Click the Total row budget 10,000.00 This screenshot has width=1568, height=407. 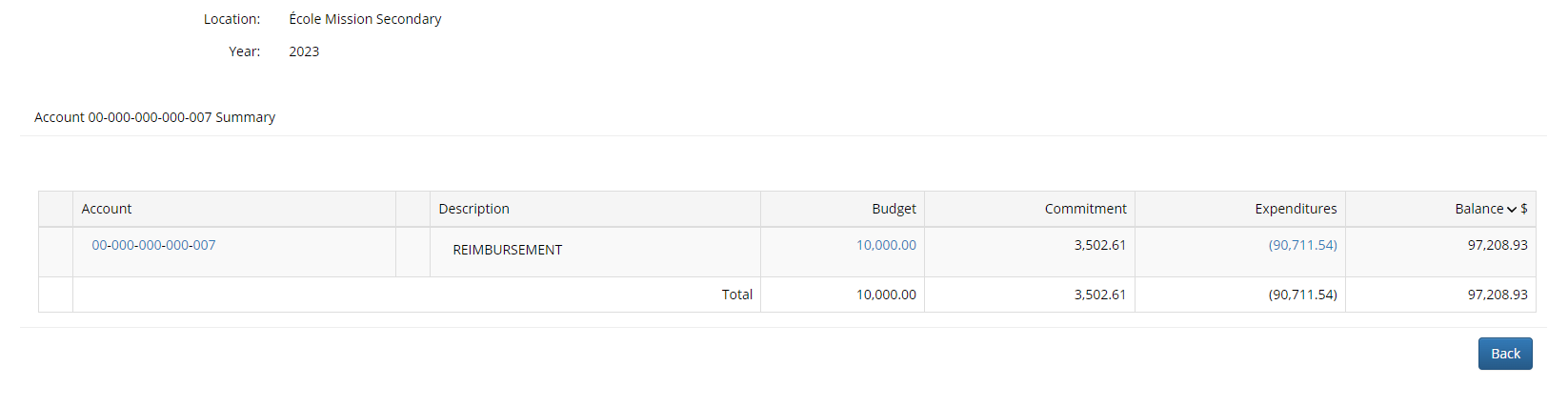pos(886,295)
